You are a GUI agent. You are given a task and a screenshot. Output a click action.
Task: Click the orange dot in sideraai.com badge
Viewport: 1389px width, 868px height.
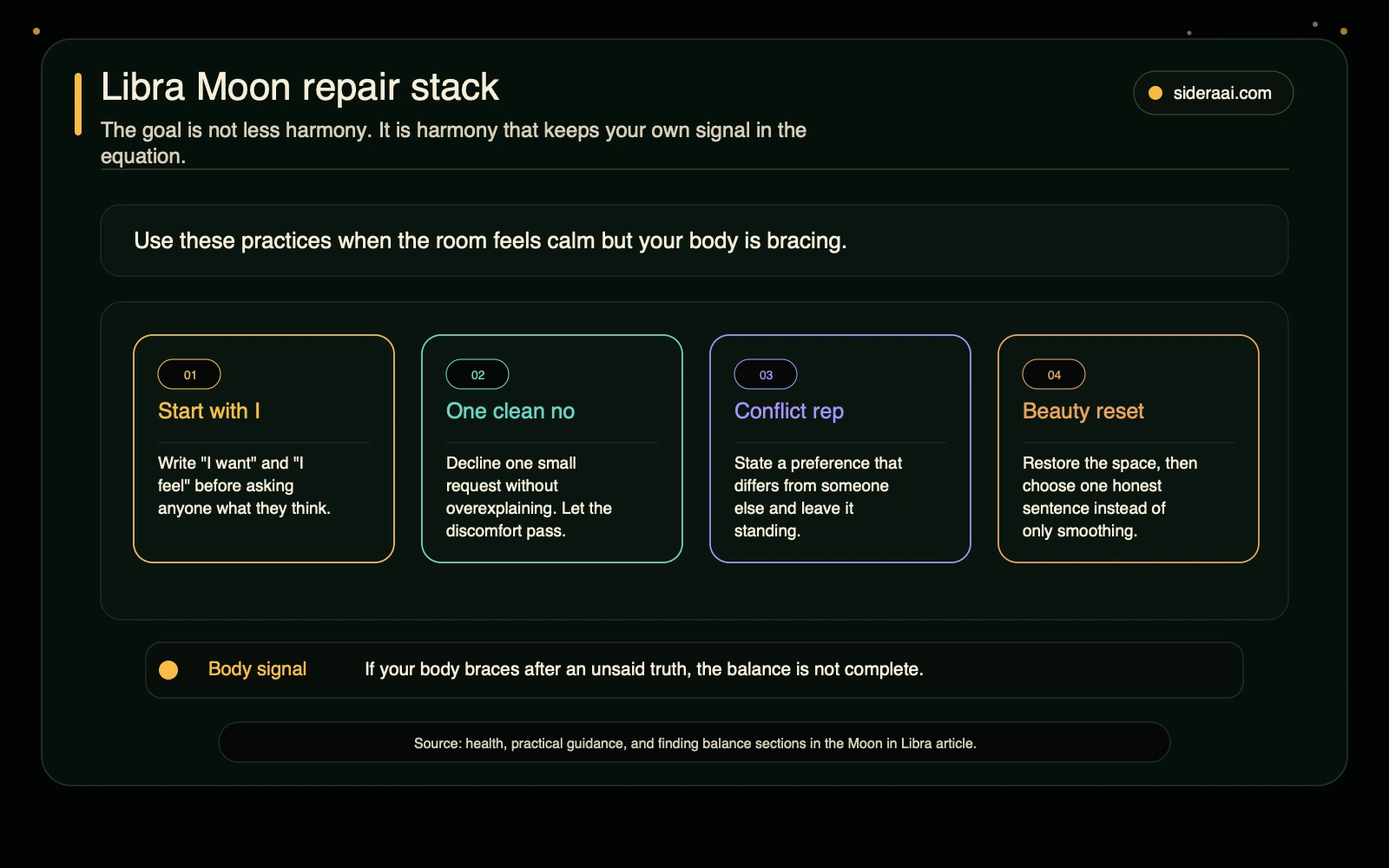[x=1155, y=93]
